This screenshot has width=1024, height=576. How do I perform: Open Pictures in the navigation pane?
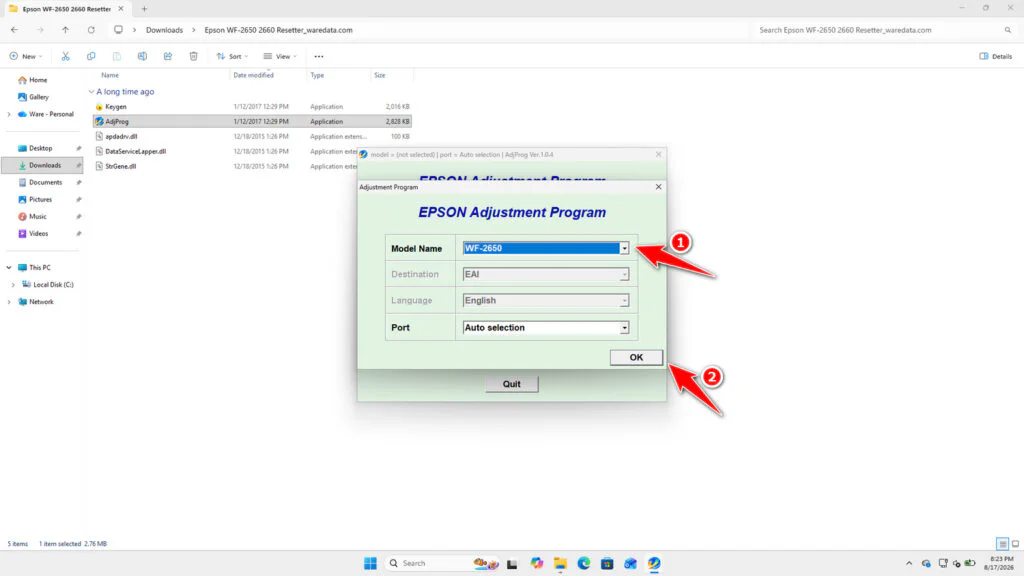40,199
